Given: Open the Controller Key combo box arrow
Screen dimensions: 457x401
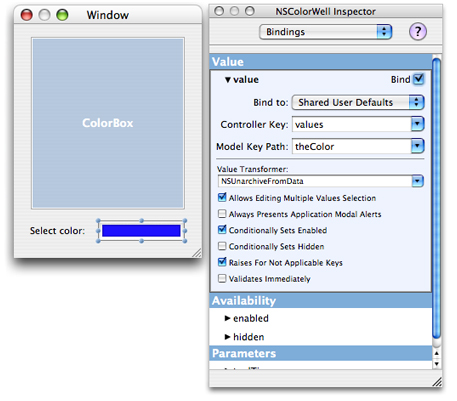Looking at the screenshot, I should pos(417,124).
